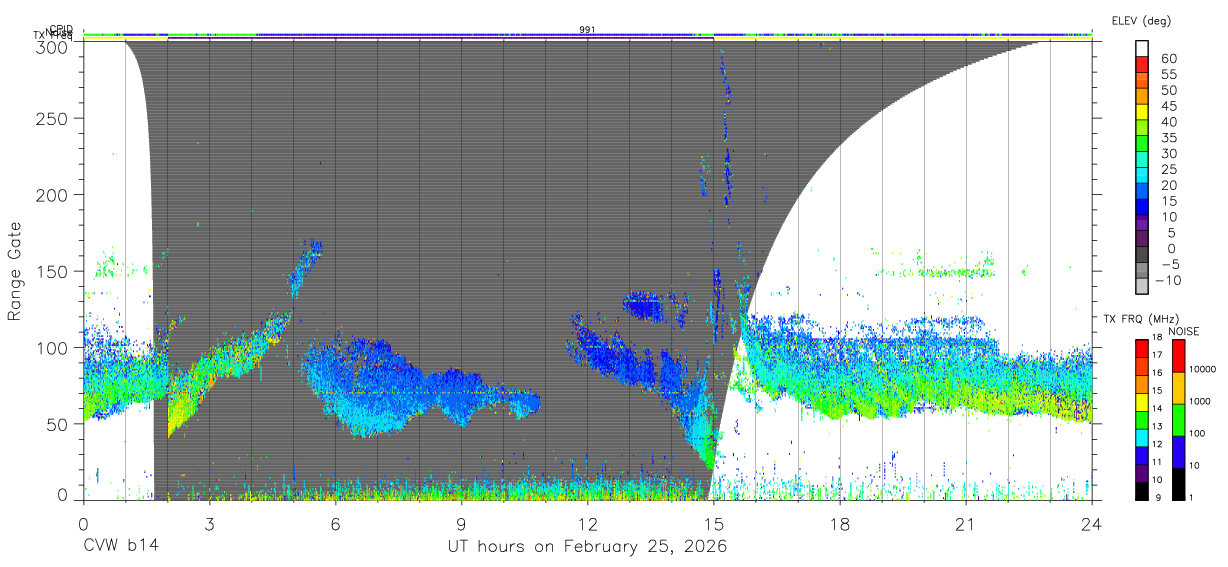
Task: Choose the yellow swatch in NOISE colorbar
Action: 1178,388
